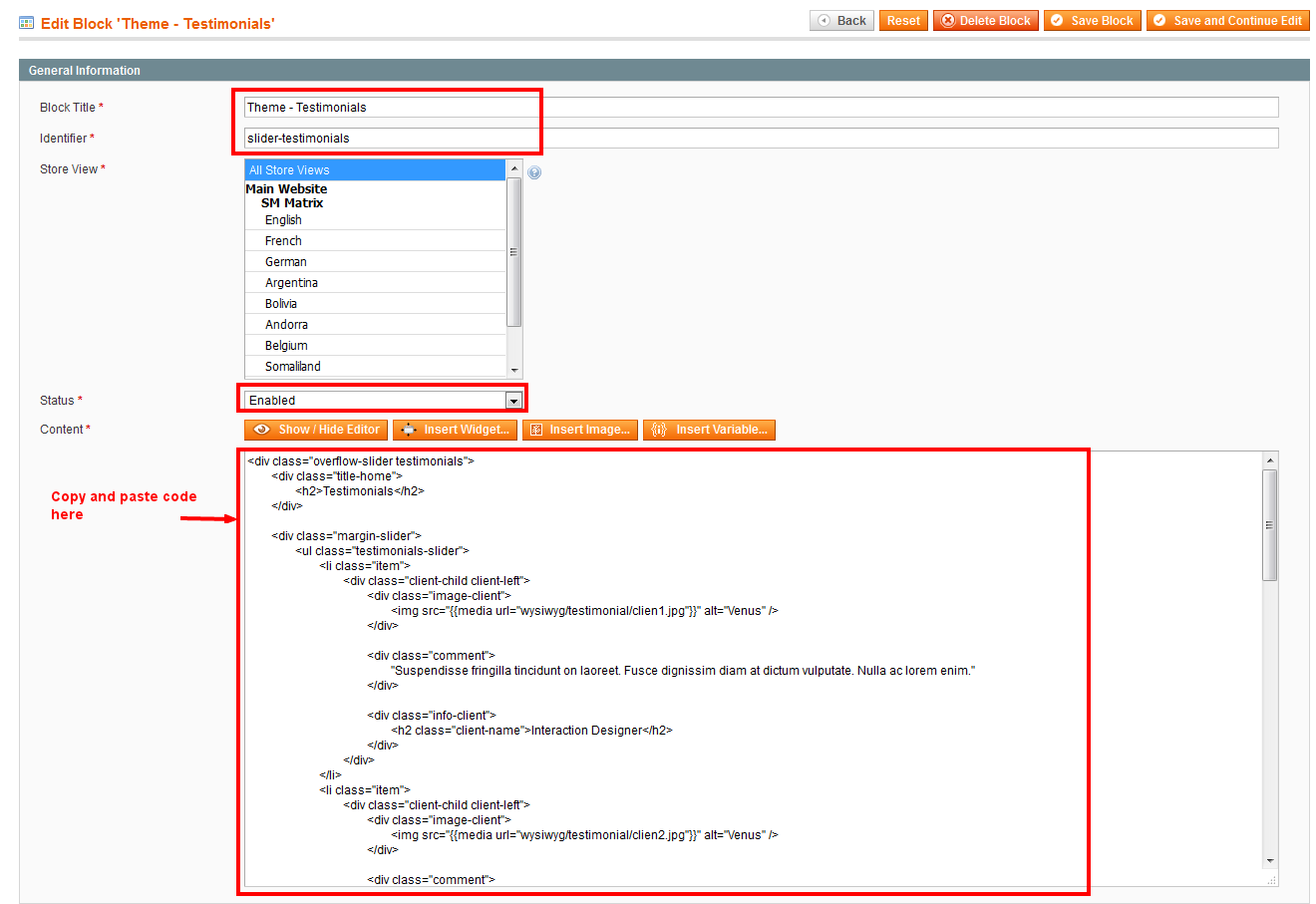This screenshot has height=904, width=1316.
Task: Select German store view
Action: (x=376, y=262)
